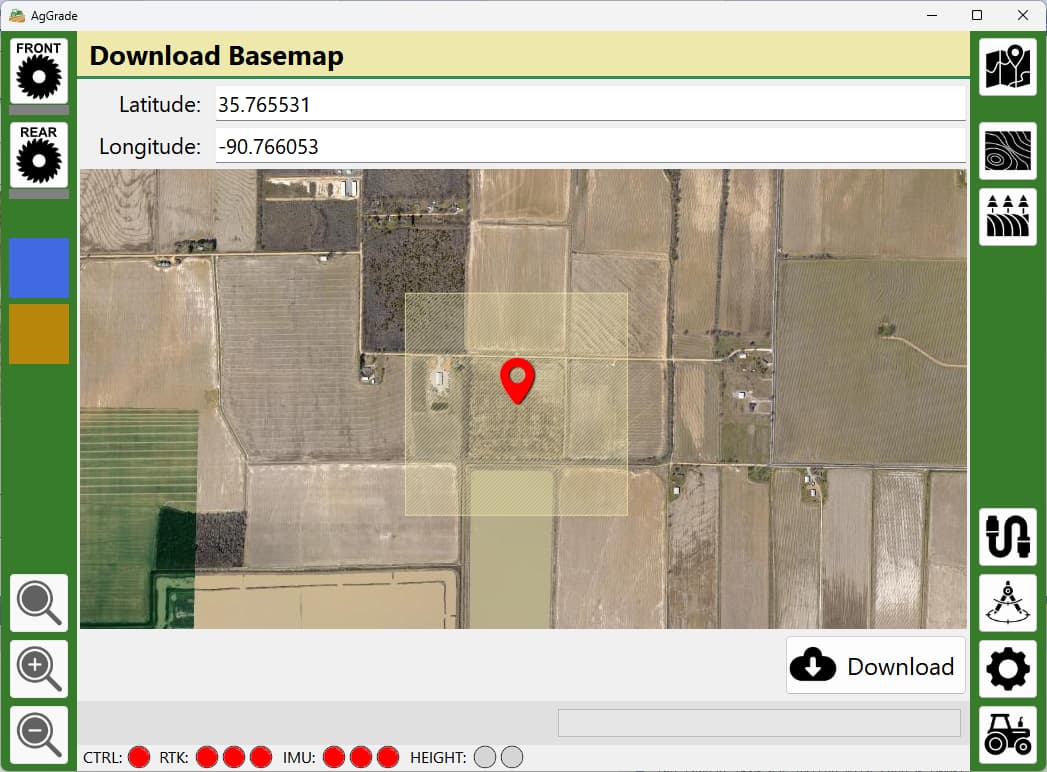Click the REAR blade icon
This screenshot has width=1047, height=772.
(x=39, y=155)
